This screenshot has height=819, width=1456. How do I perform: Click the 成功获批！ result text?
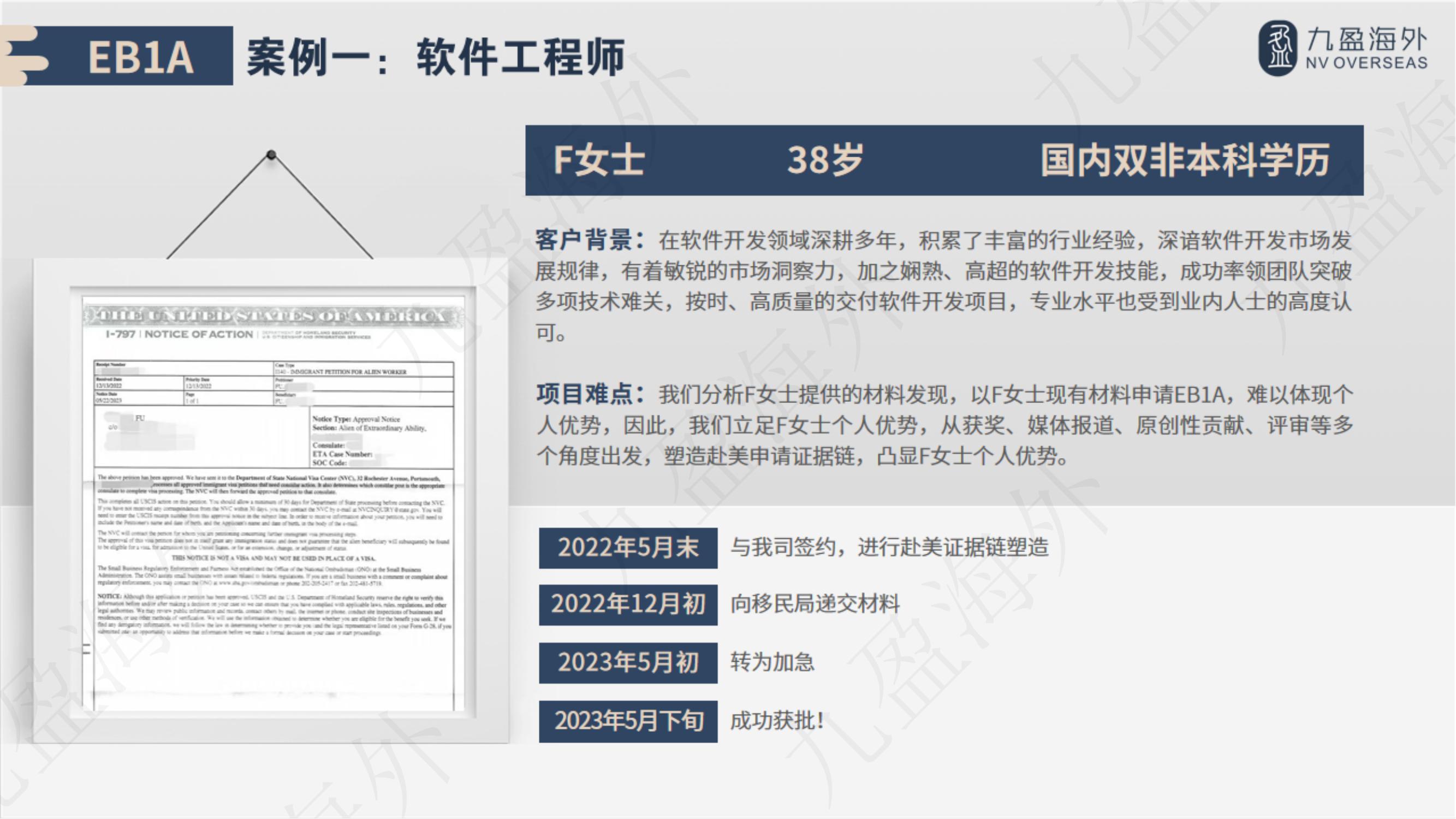pos(777,720)
